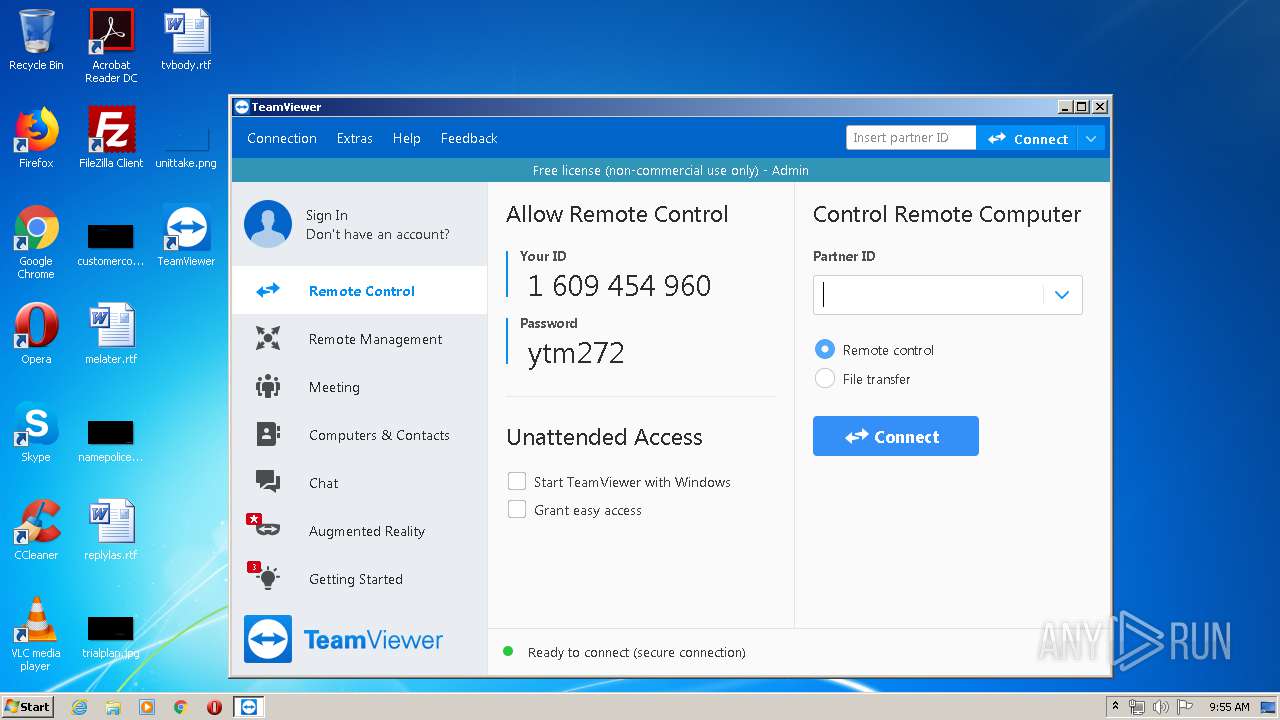Select the Google Chrome desktop shortcut
1280x720 pixels.
click(x=36, y=242)
